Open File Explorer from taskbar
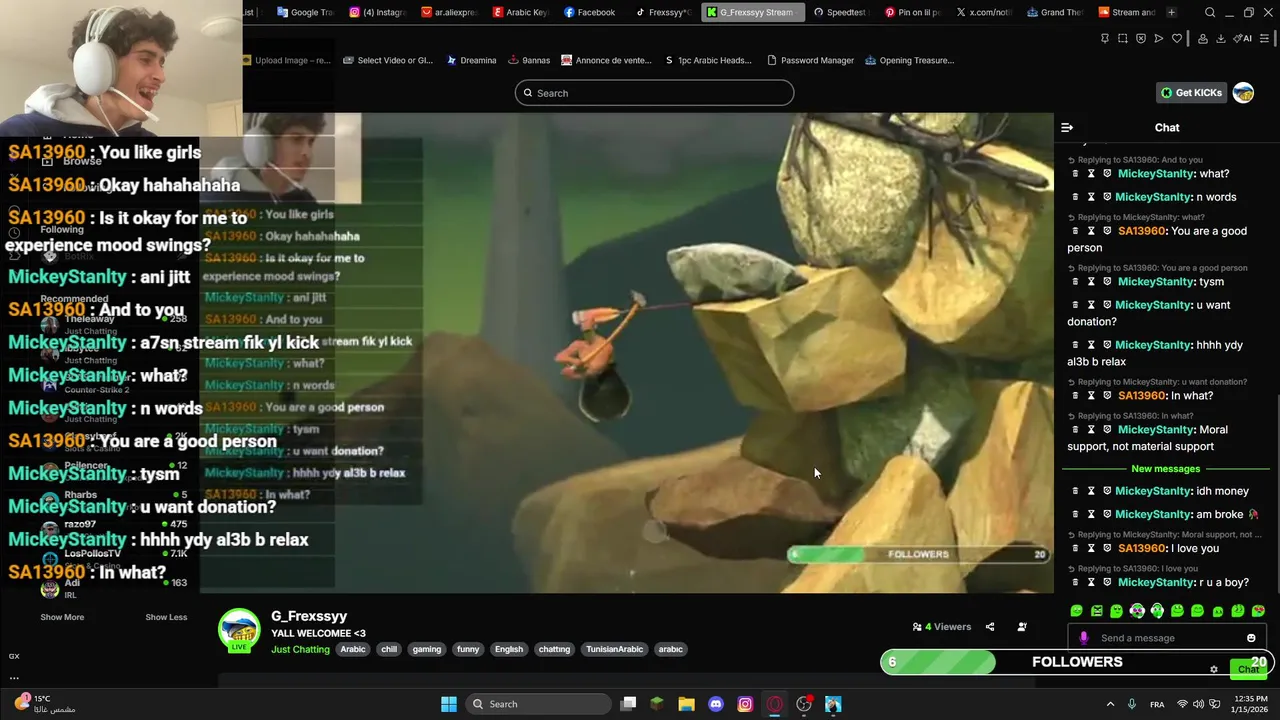Image resolution: width=1280 pixels, height=720 pixels. (x=686, y=704)
